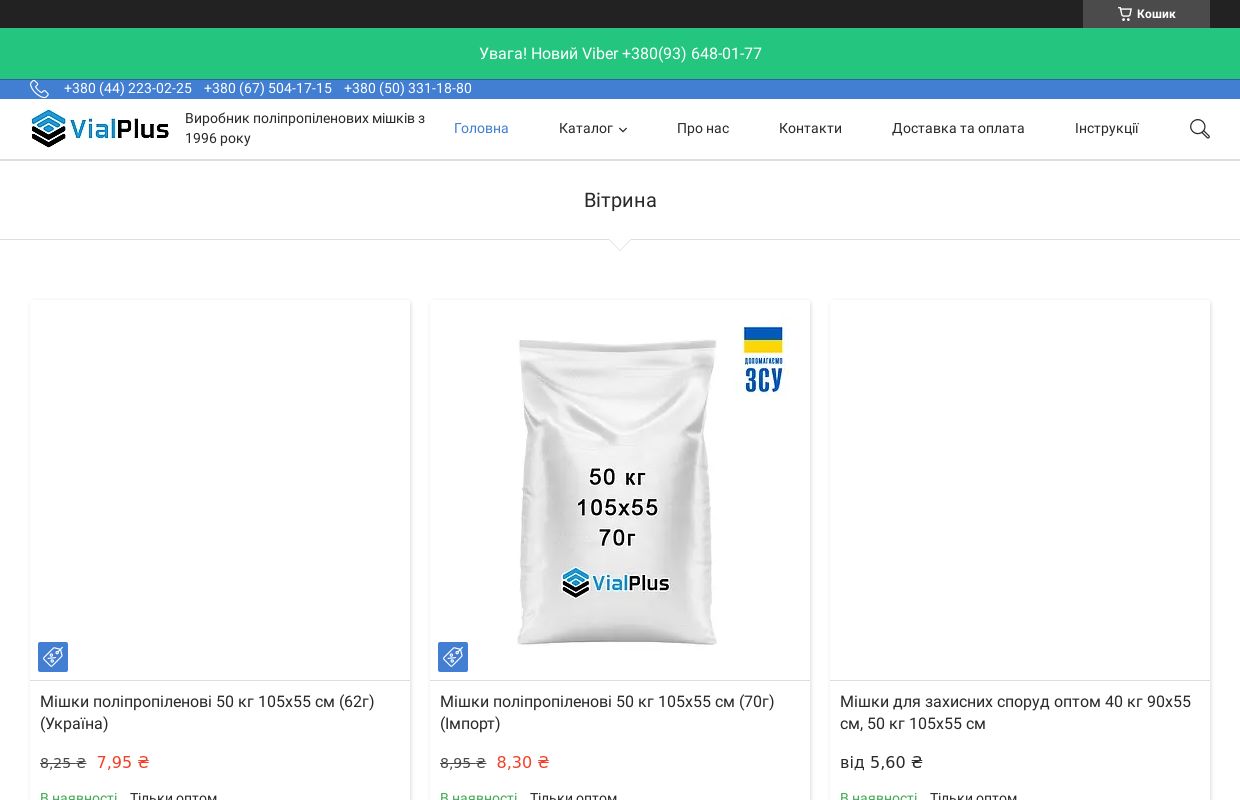Open site search magnifier icon

click(1200, 129)
